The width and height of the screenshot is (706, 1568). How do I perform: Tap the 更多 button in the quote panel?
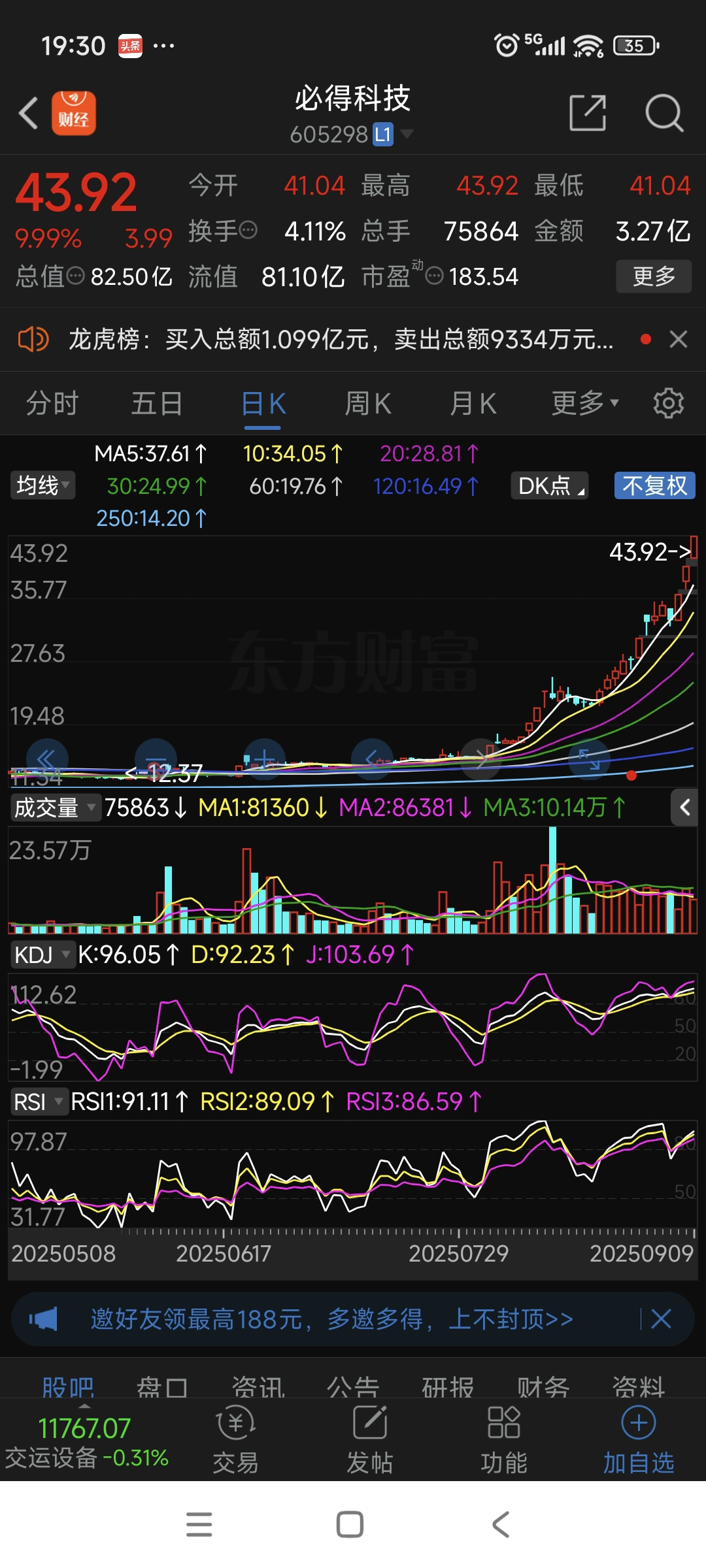point(654,276)
